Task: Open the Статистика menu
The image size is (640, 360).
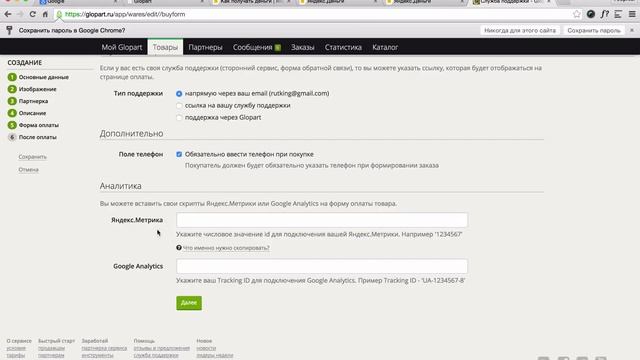Action: click(343, 47)
